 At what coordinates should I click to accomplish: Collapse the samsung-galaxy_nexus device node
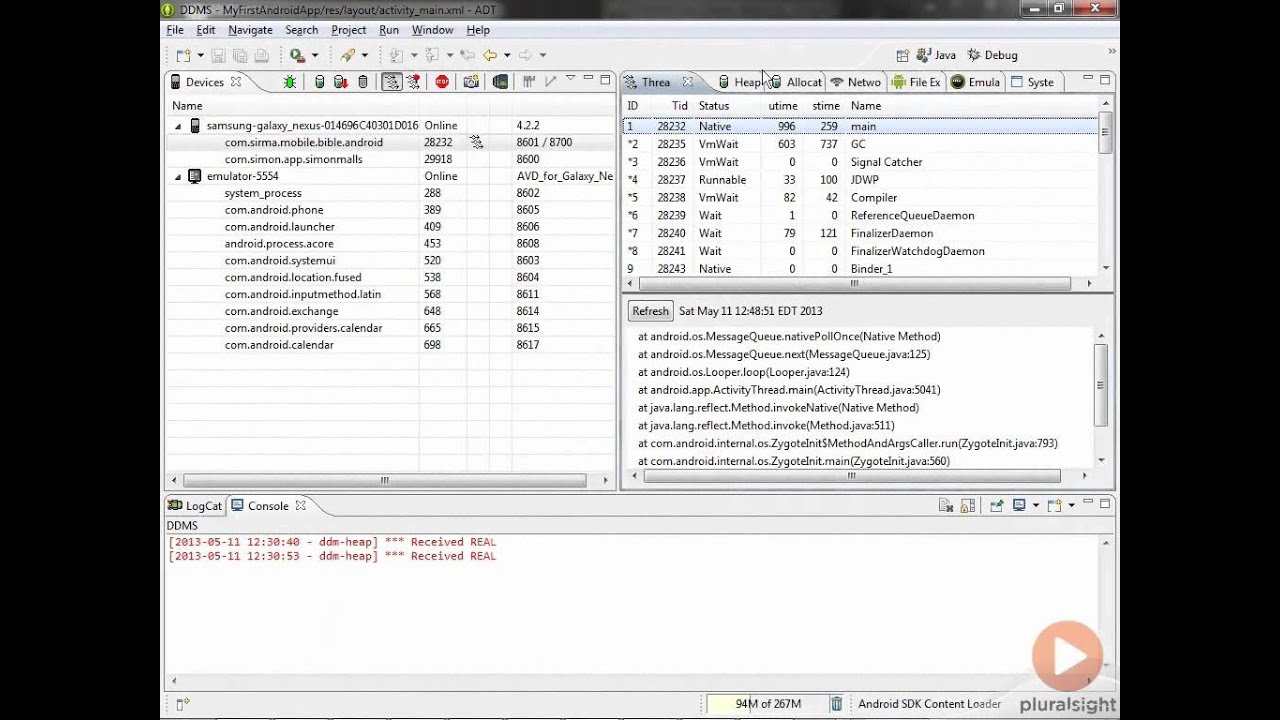(179, 126)
